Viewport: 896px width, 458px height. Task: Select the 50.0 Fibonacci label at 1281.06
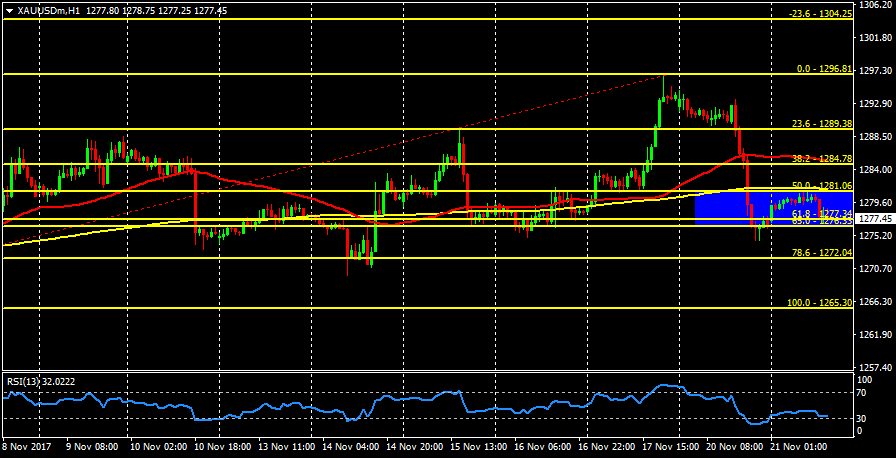[821, 186]
